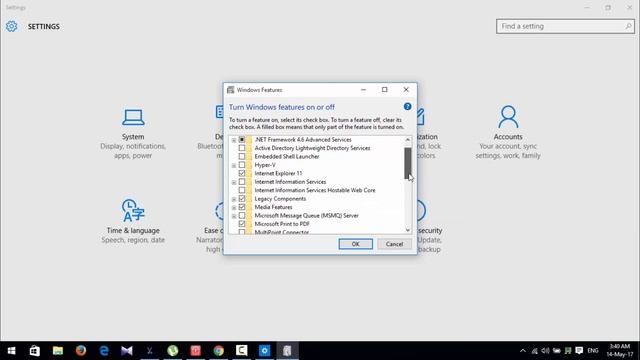Toggle .NET Framework 4.6 Advanced Services checkbox
The image size is (640, 360).
pyautogui.click(x=242, y=140)
